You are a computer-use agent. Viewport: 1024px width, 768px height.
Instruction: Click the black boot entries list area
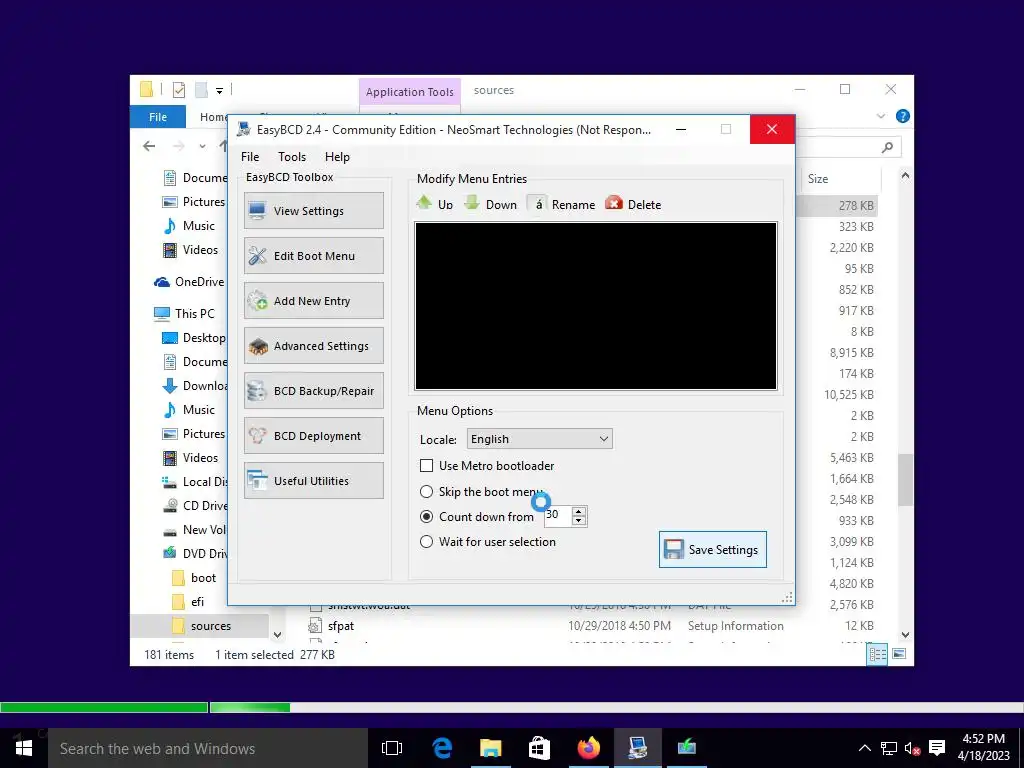coord(596,306)
